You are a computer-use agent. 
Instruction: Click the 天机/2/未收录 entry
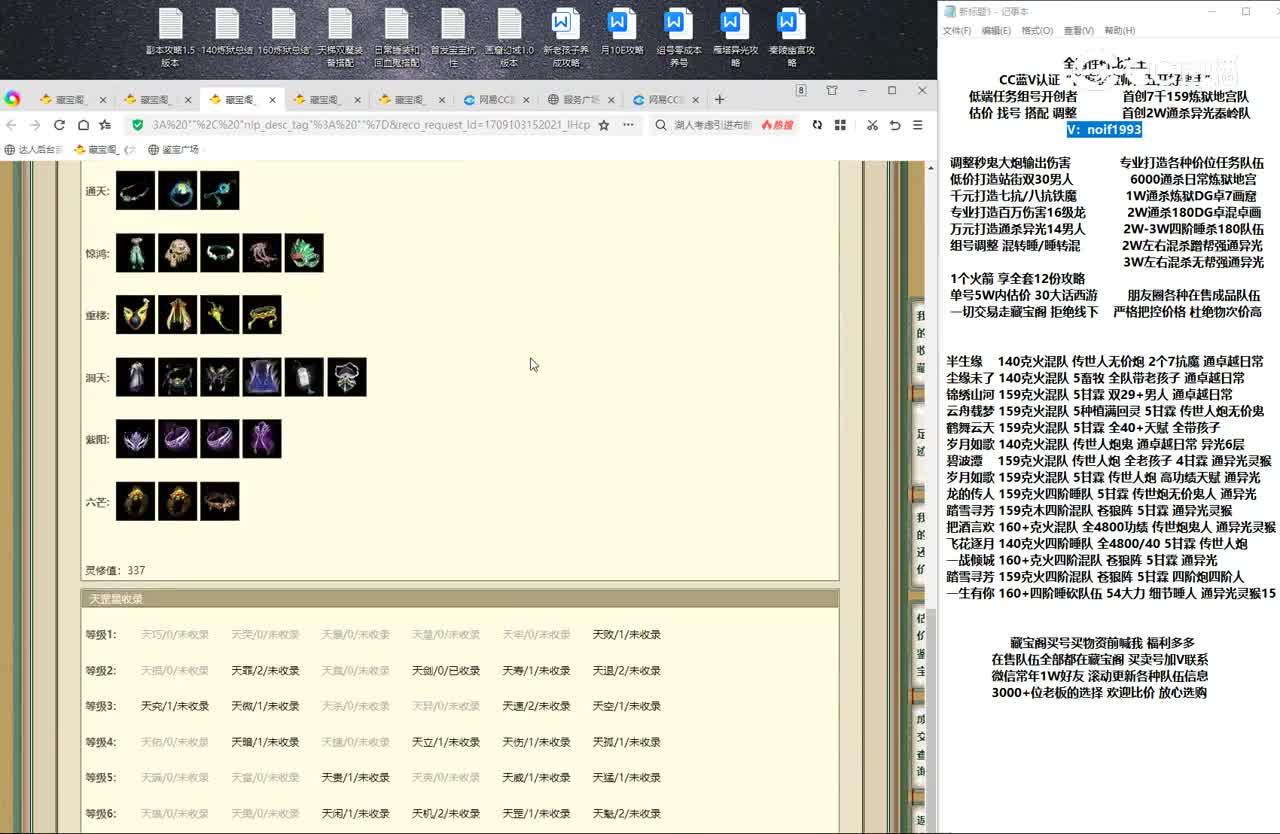point(446,813)
